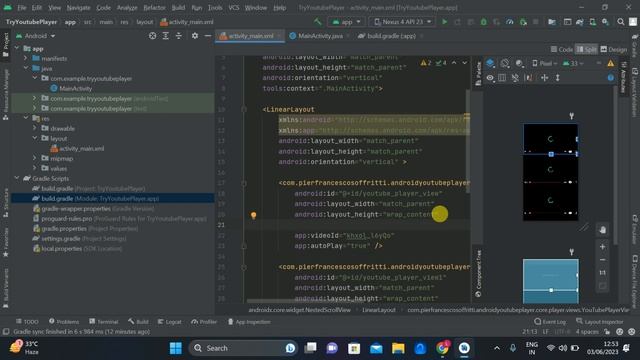640x360 pixels.
Task: Toggle the view options eye icon
Action: (x=490, y=78)
